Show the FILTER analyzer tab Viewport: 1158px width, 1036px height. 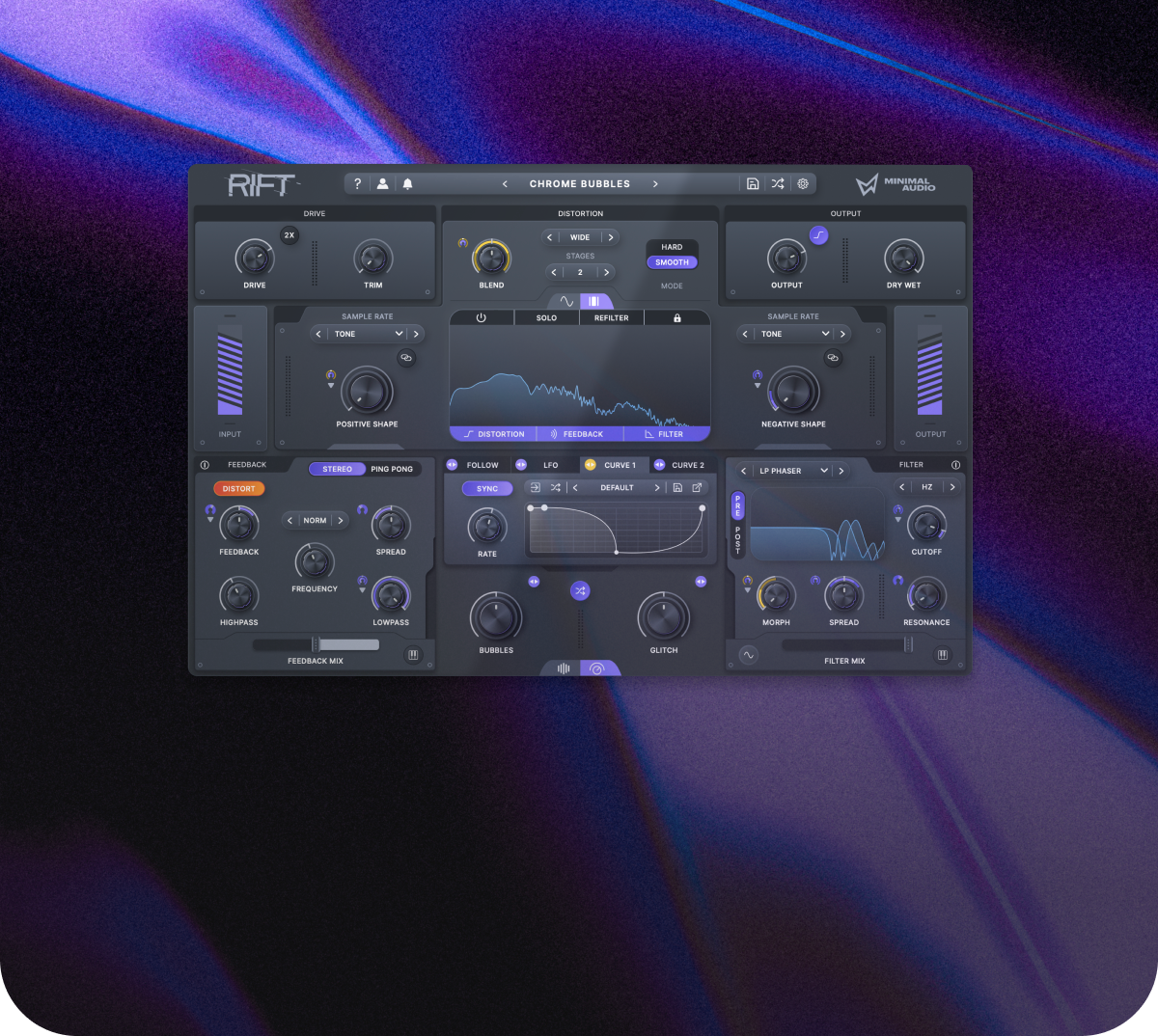point(665,434)
